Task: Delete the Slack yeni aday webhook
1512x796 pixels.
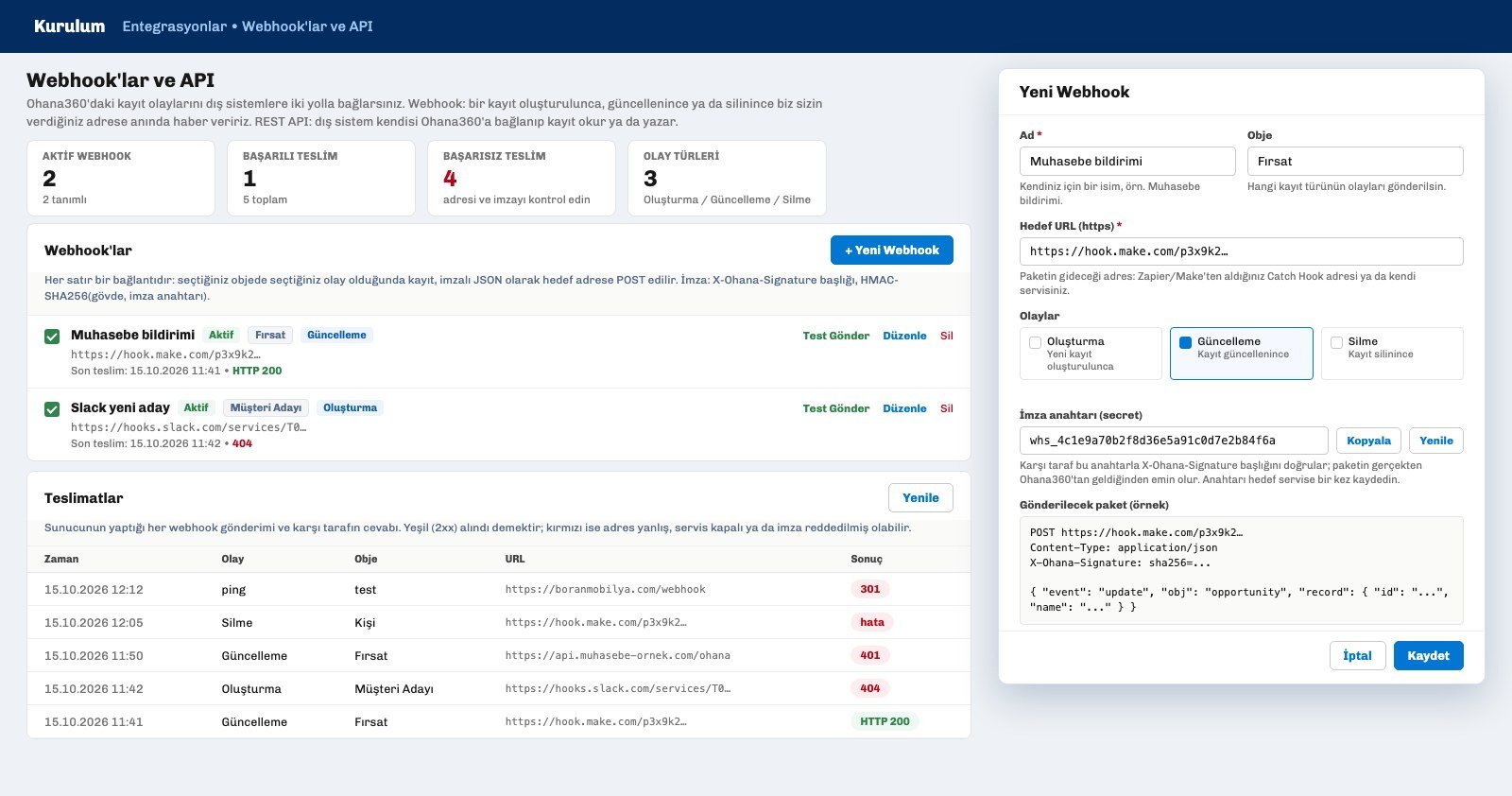Action: click(946, 408)
